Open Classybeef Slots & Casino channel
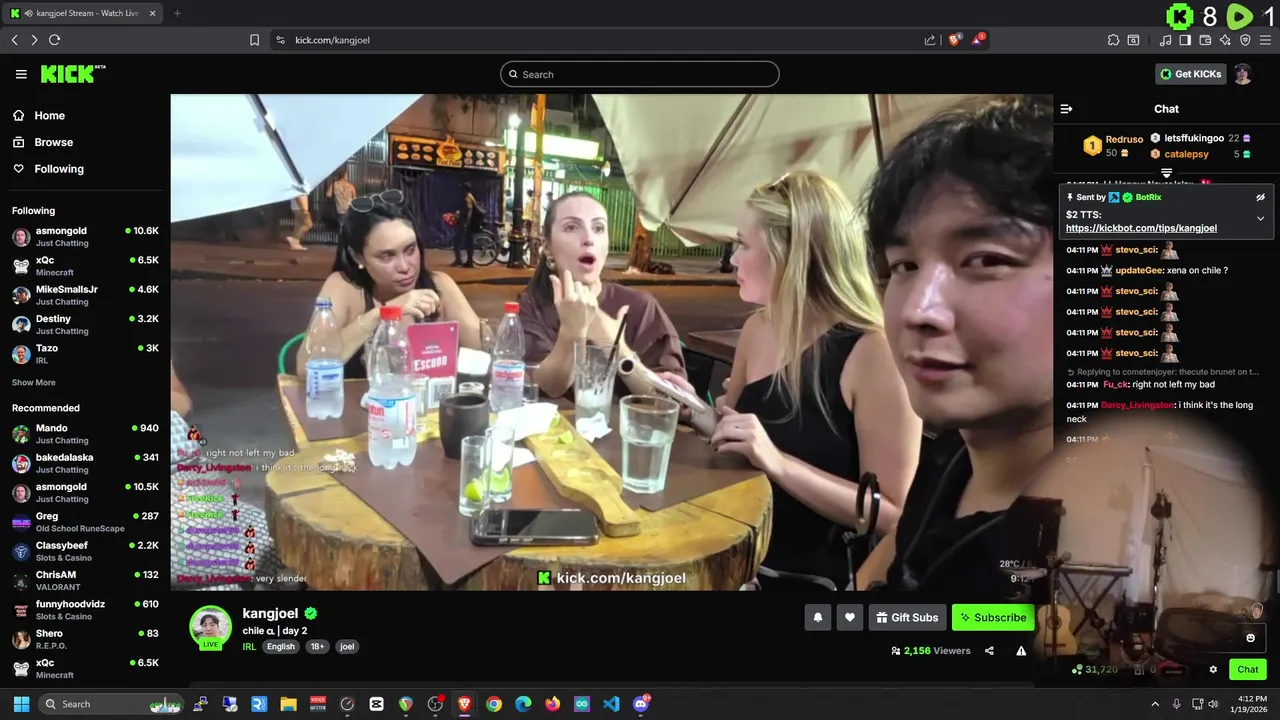Image resolution: width=1280 pixels, height=720 pixels. (x=85, y=551)
